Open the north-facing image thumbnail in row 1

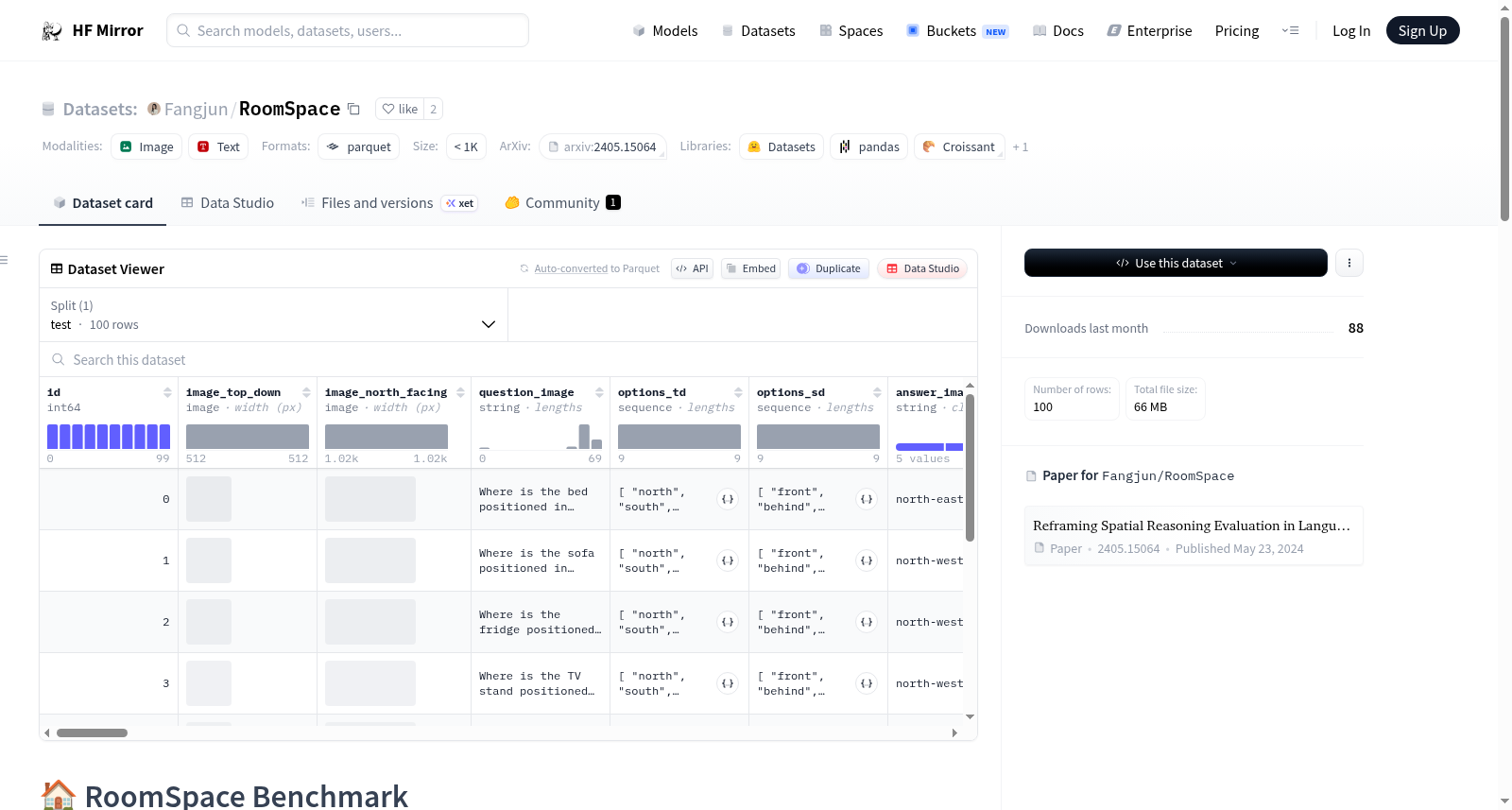pos(370,560)
